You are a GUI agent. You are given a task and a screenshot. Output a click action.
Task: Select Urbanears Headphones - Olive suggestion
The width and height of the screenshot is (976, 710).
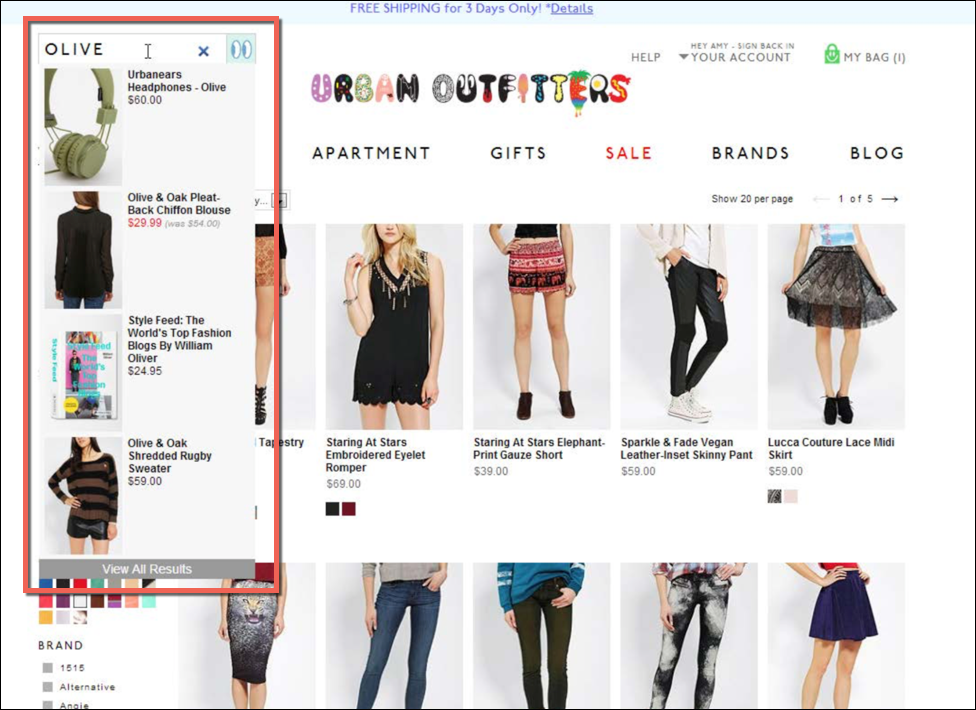[x=177, y=81]
